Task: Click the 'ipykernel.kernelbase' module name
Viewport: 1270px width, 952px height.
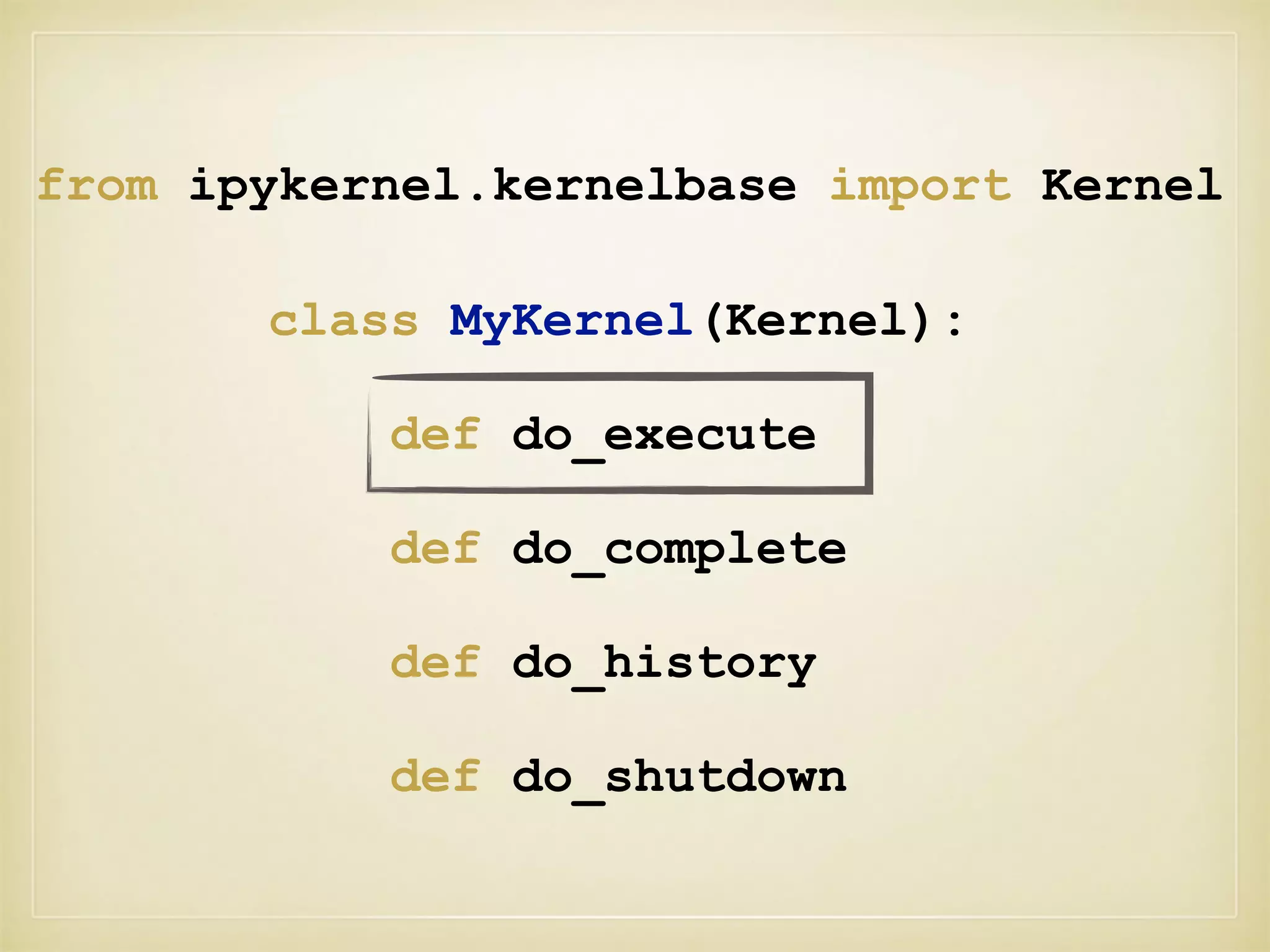Action: point(492,188)
